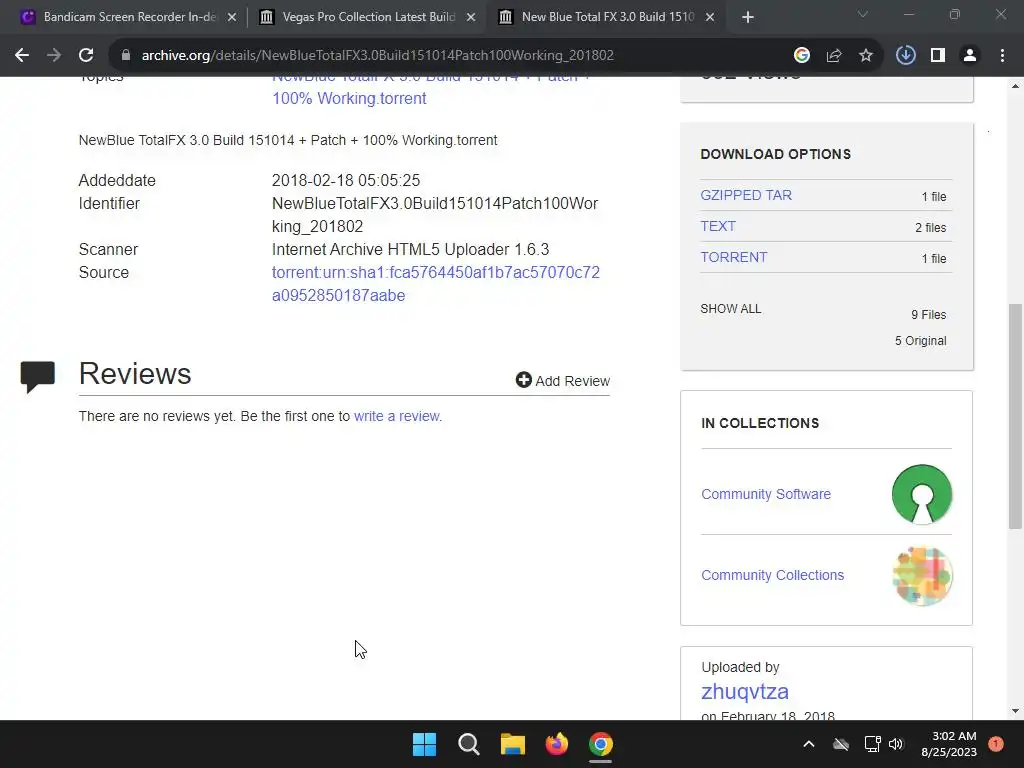Click the scrollbar up arrow

click(1015, 86)
